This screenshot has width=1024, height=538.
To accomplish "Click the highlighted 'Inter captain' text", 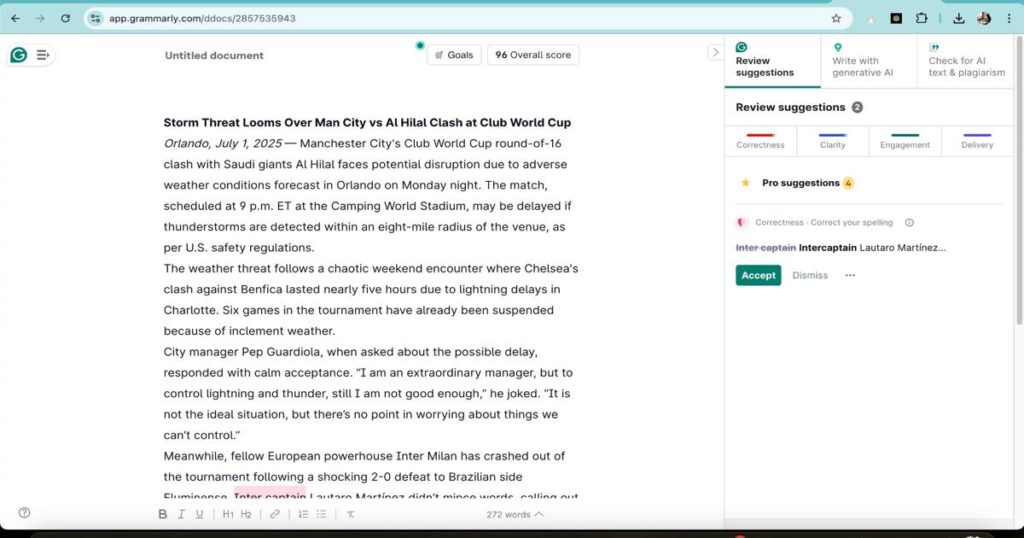I will pos(270,494).
